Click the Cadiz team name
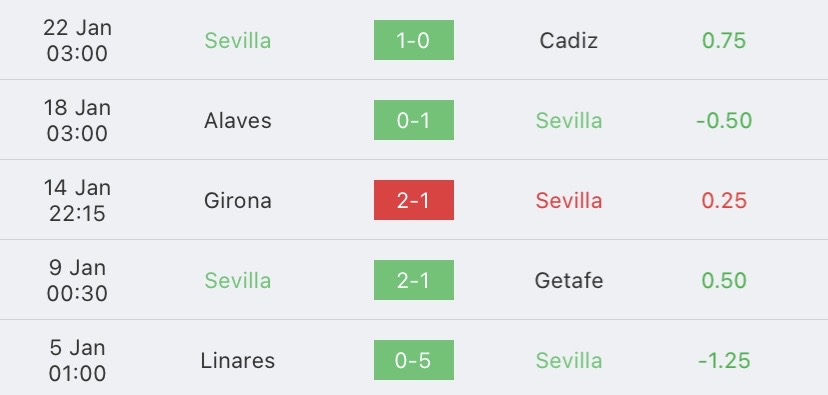 tap(569, 41)
